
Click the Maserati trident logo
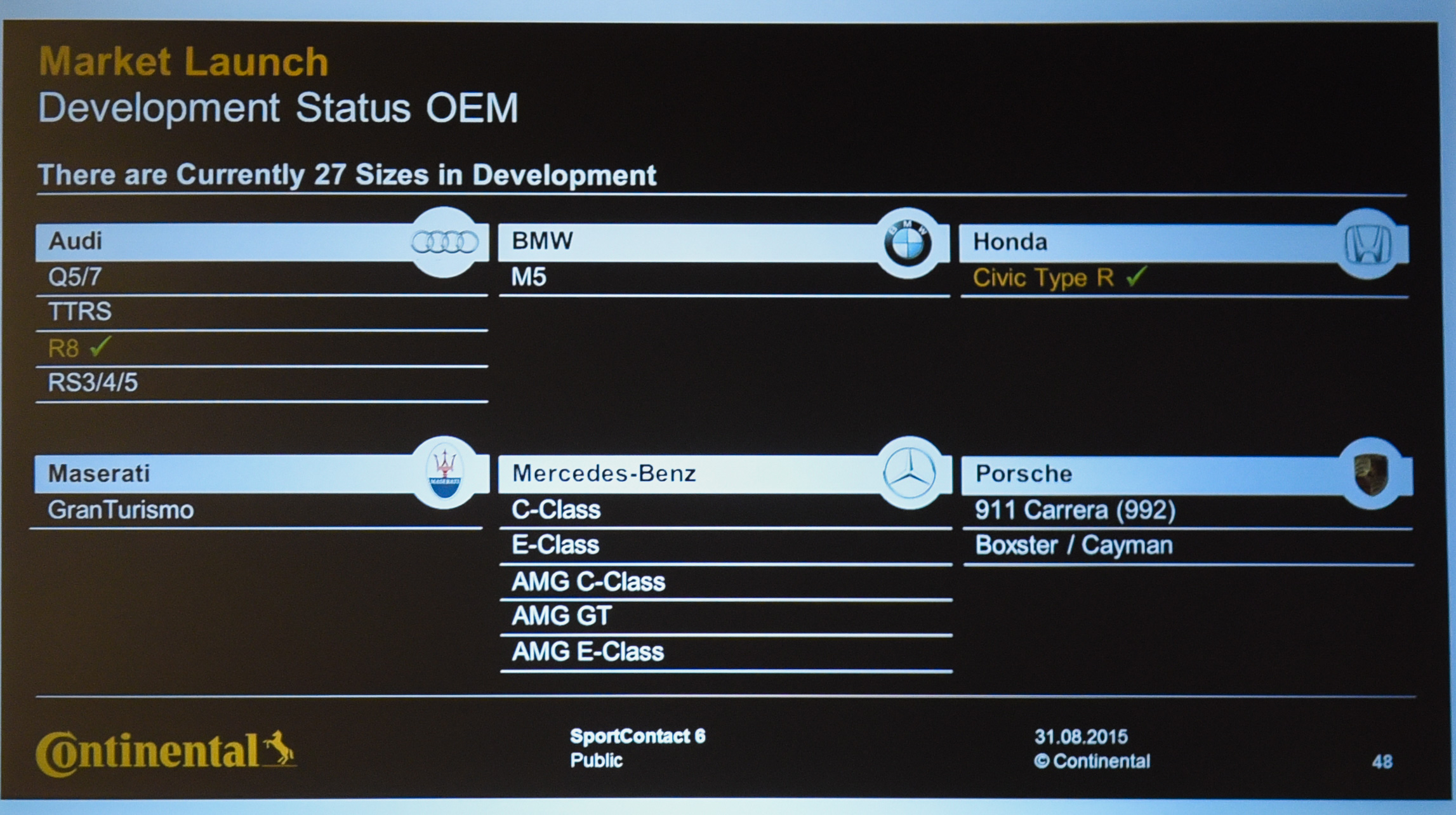click(445, 472)
